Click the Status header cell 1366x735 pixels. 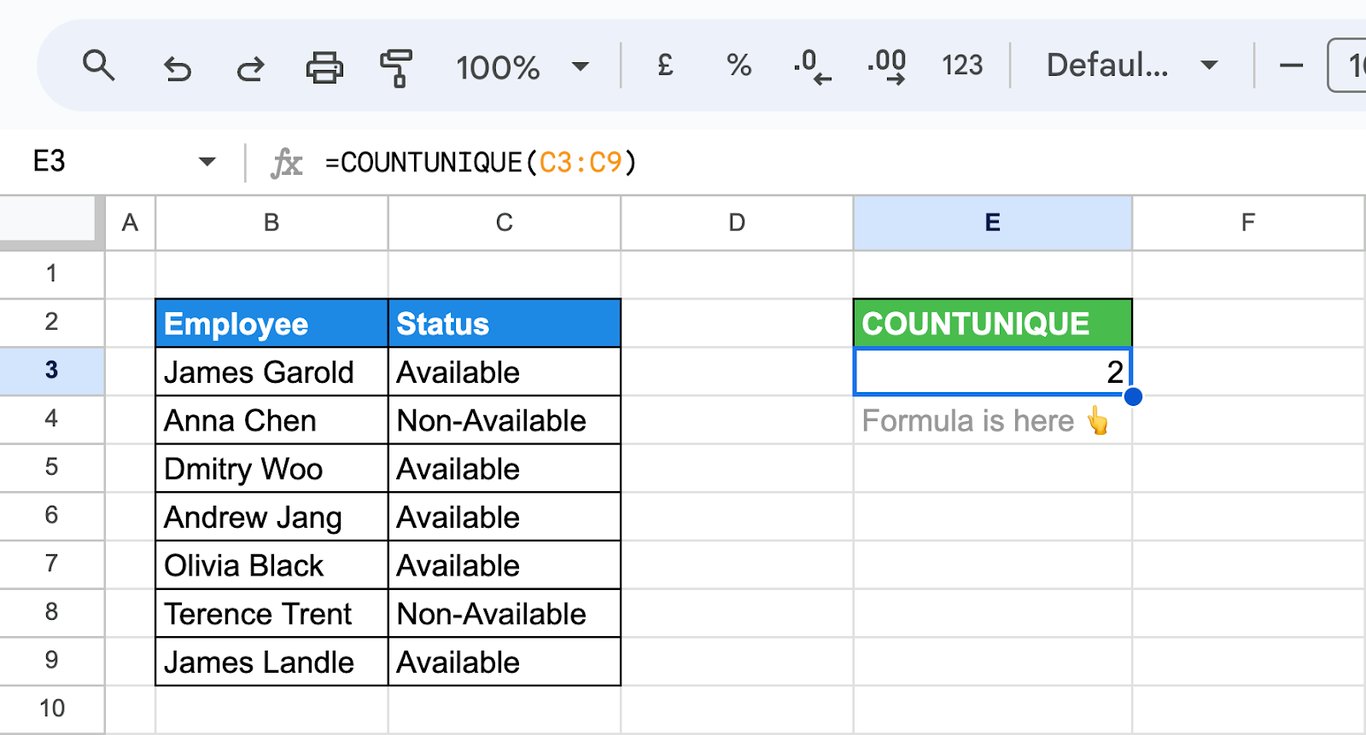pyautogui.click(x=504, y=323)
